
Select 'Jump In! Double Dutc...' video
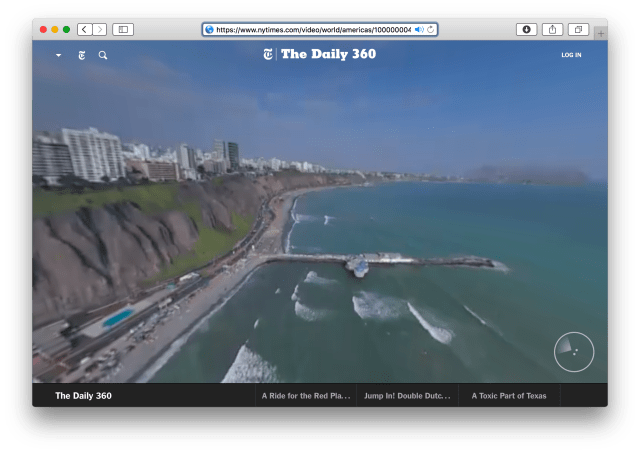click(407, 395)
